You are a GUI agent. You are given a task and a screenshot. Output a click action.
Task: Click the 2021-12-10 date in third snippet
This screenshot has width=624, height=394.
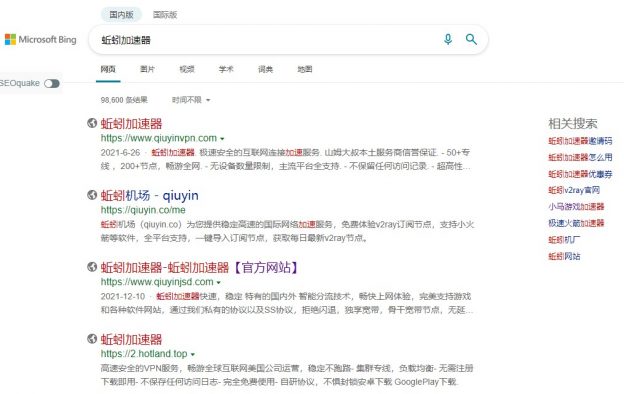[x=123, y=296]
